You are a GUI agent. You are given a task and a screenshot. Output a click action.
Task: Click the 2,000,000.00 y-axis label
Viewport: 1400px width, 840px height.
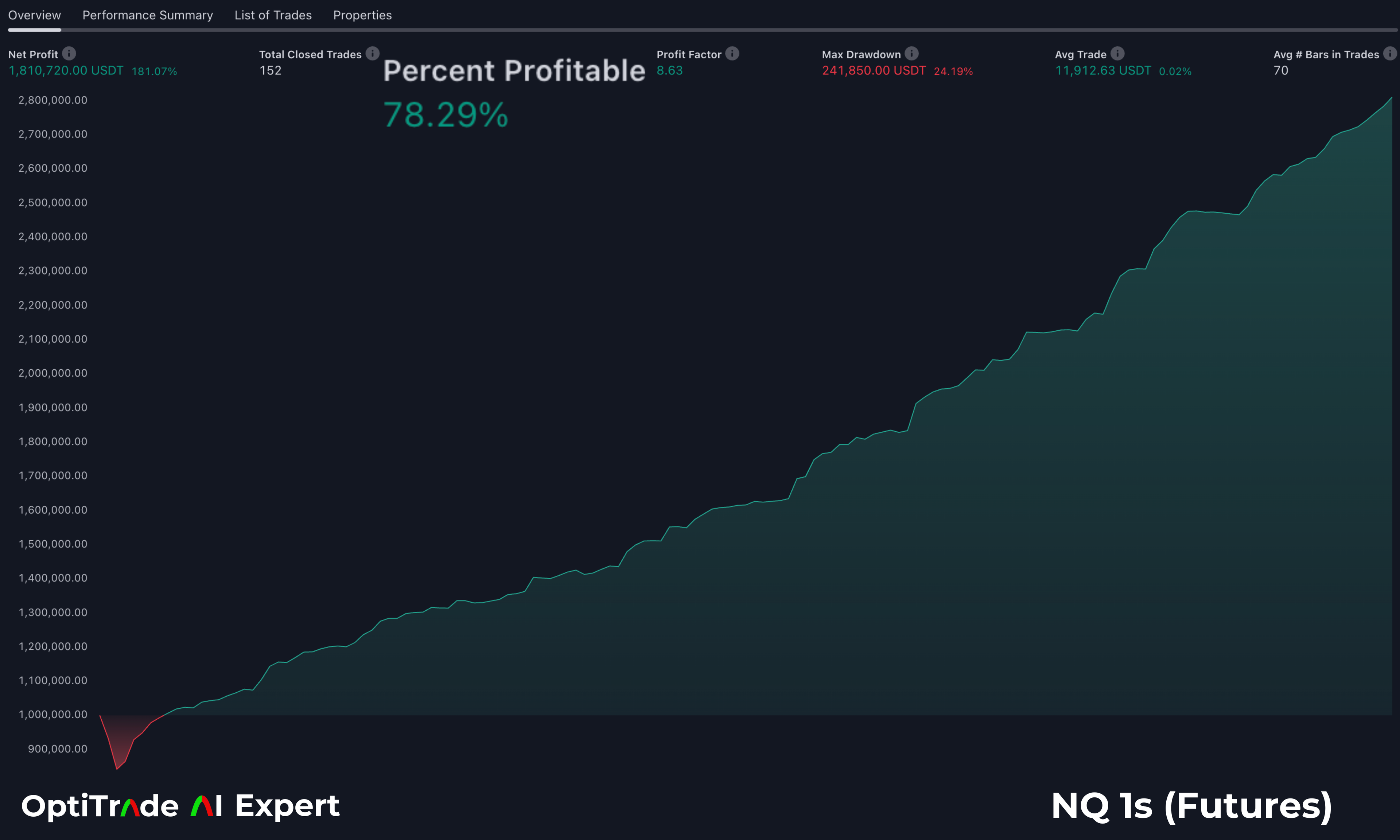coord(52,373)
